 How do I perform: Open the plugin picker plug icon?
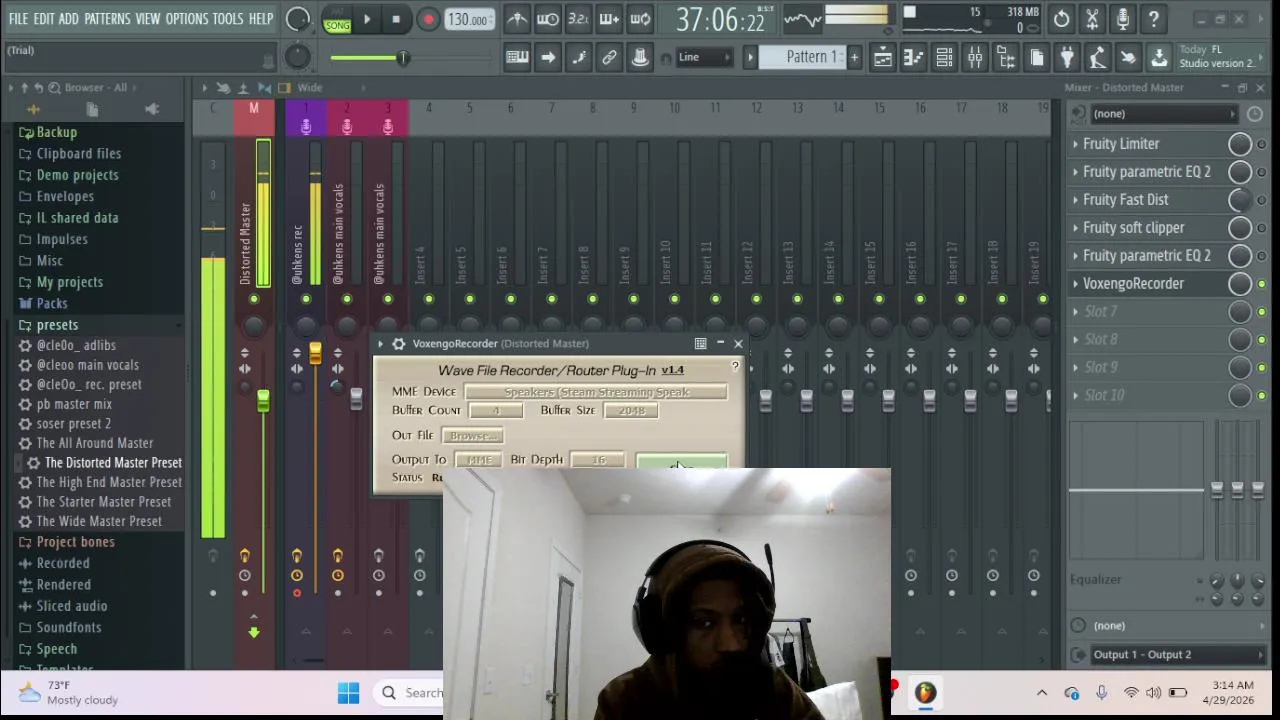pyautogui.click(x=1067, y=58)
